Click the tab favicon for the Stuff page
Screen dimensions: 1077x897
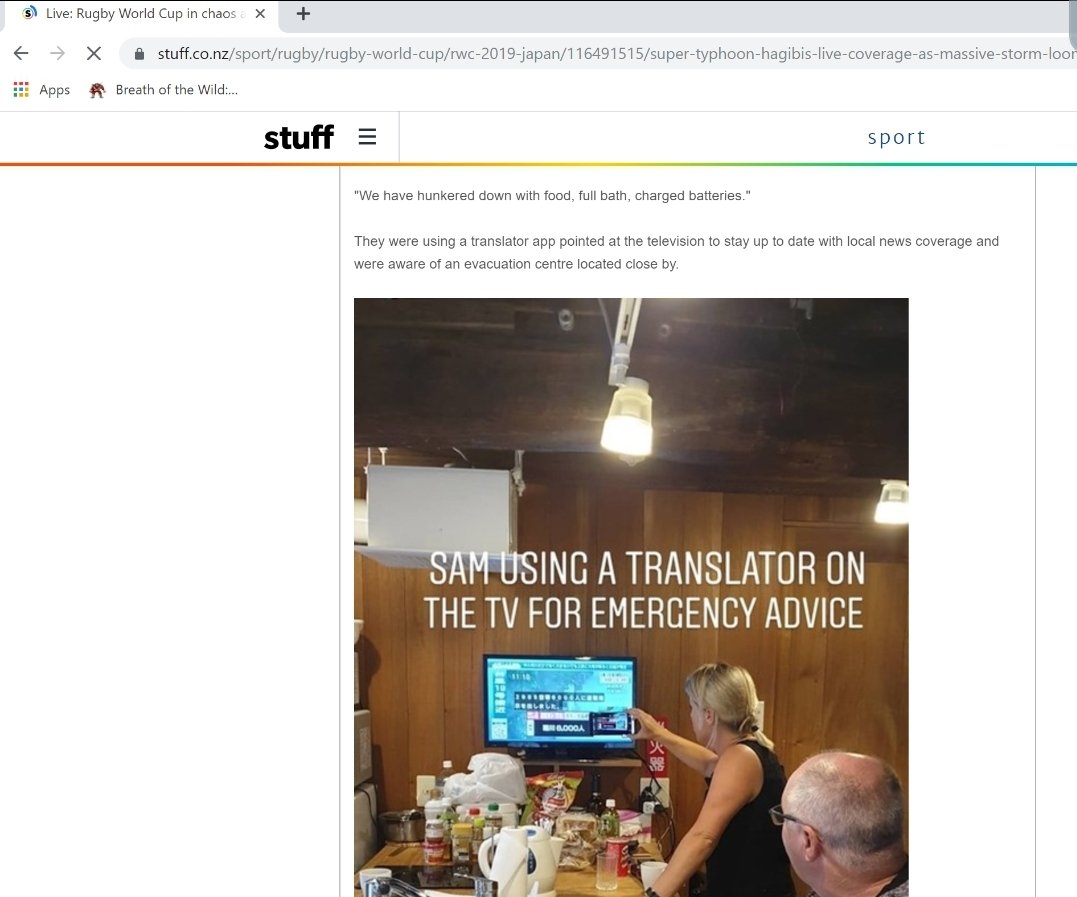coord(30,14)
